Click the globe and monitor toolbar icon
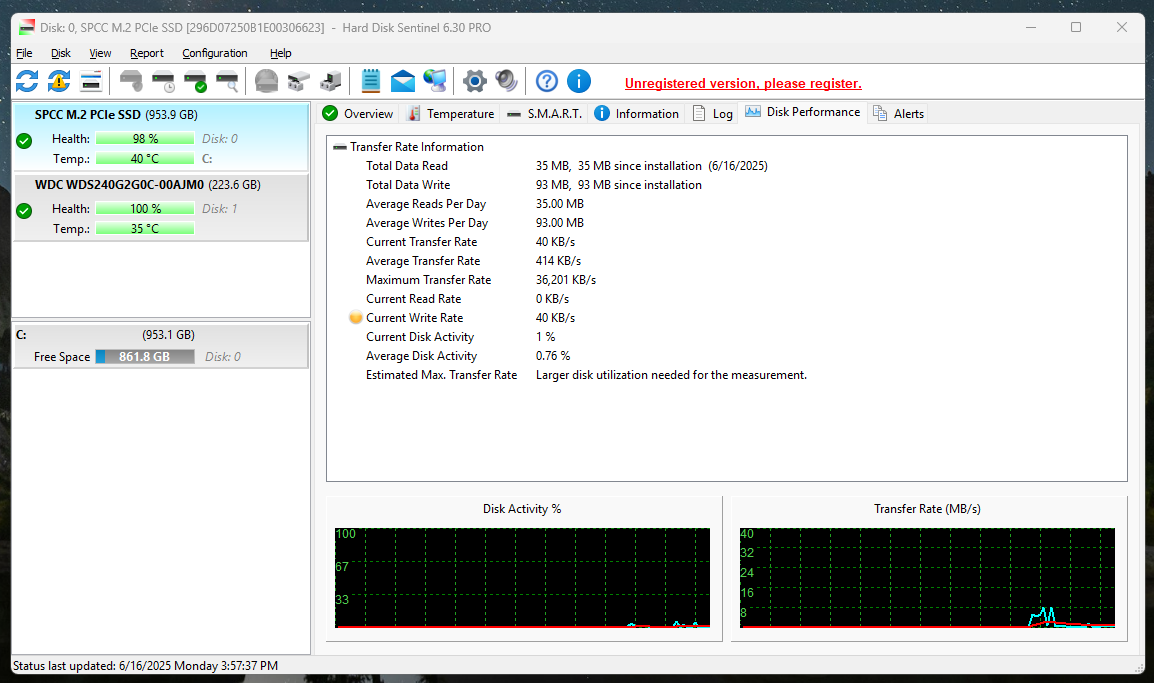The height and width of the screenshot is (683, 1154). (435, 81)
